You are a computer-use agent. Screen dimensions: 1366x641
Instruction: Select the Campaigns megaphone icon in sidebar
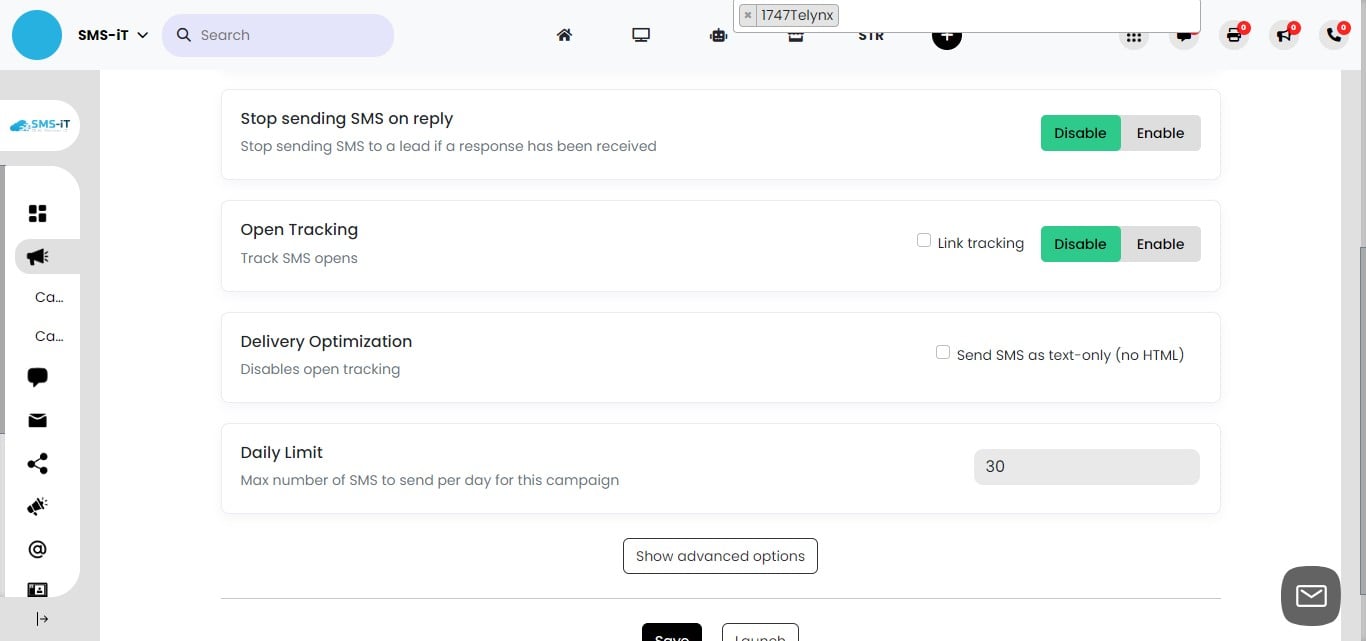(37, 256)
